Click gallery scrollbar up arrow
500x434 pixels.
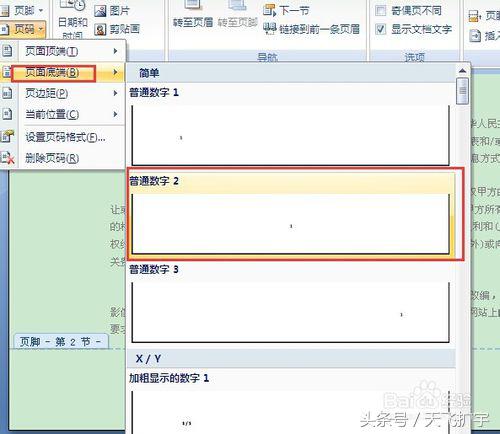point(462,71)
